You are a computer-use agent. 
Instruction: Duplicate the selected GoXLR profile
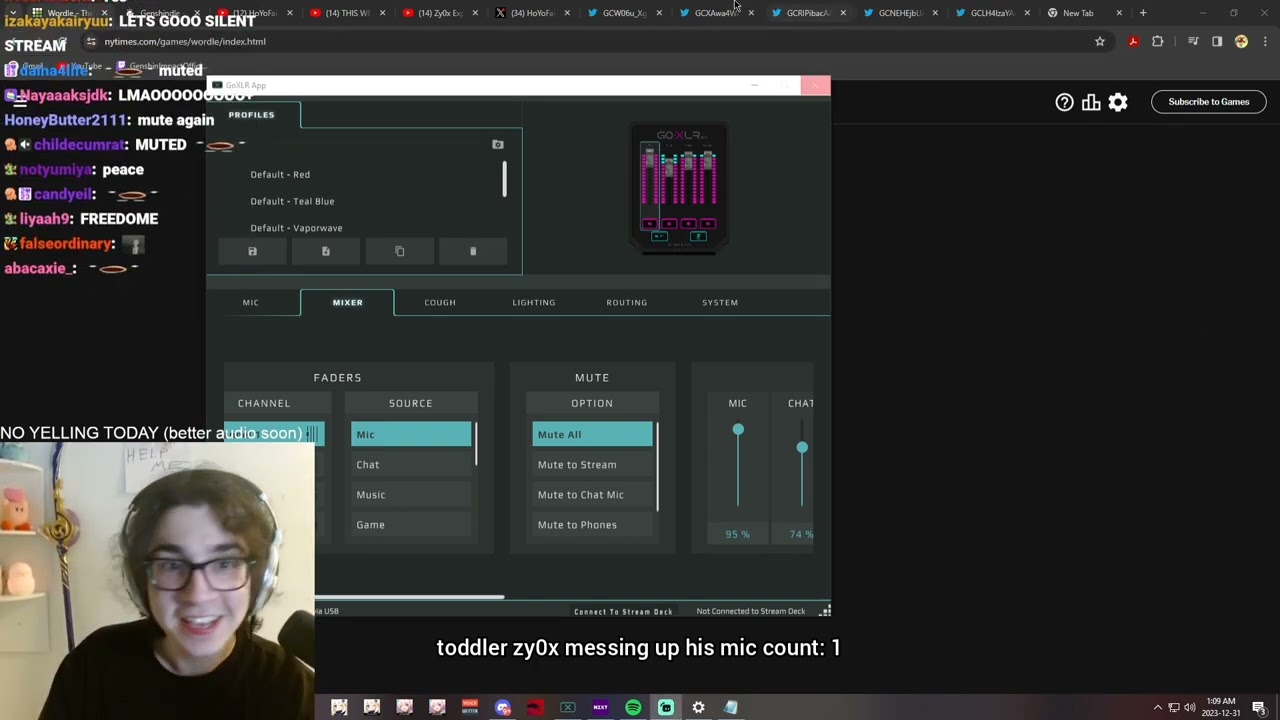point(400,251)
